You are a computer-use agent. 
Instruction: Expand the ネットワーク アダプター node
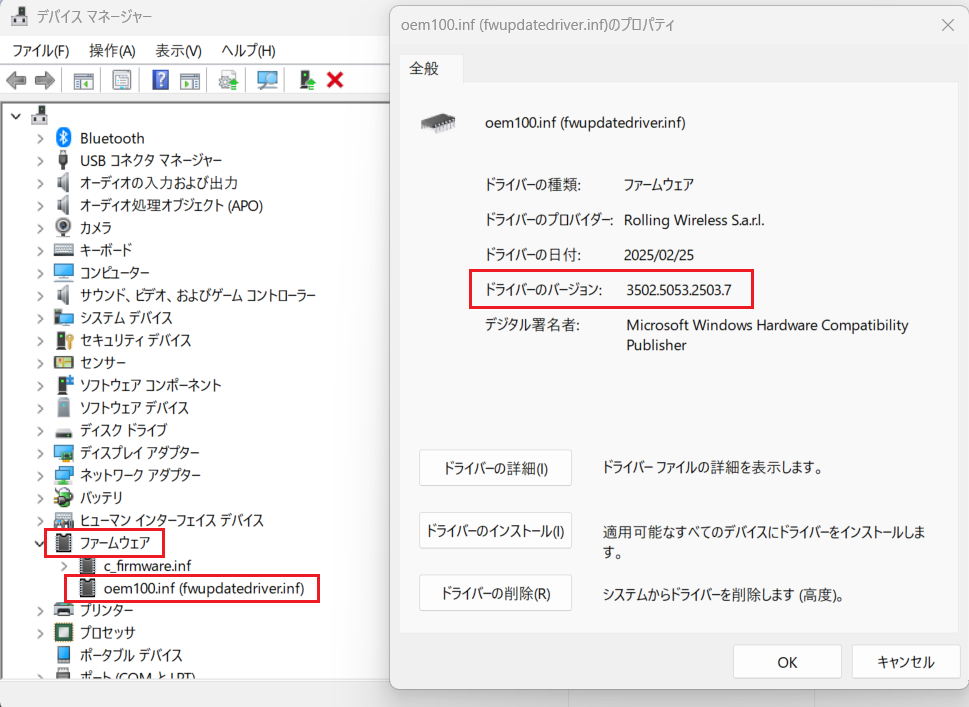coord(40,475)
